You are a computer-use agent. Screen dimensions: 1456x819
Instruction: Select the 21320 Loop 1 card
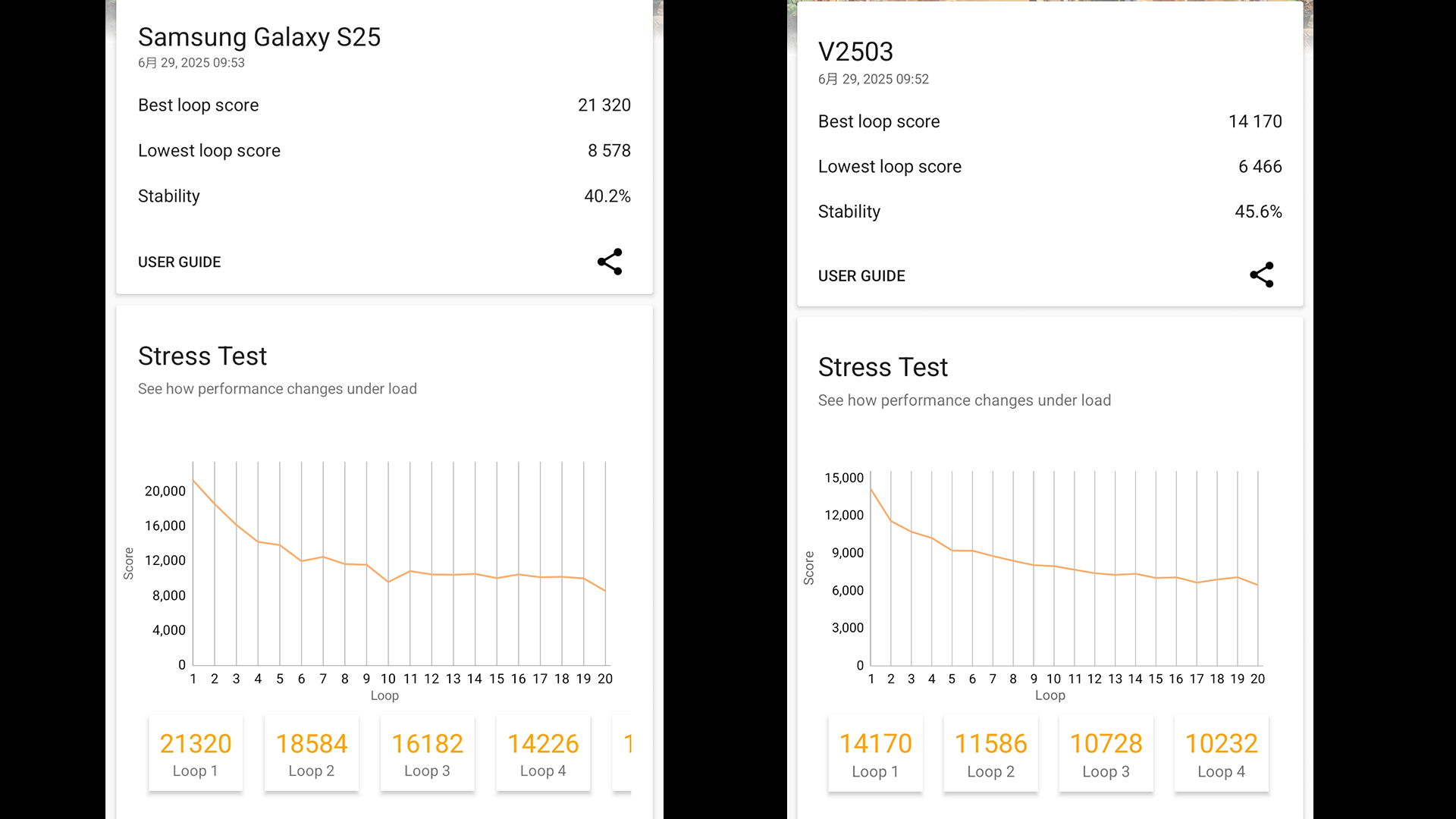click(x=196, y=753)
